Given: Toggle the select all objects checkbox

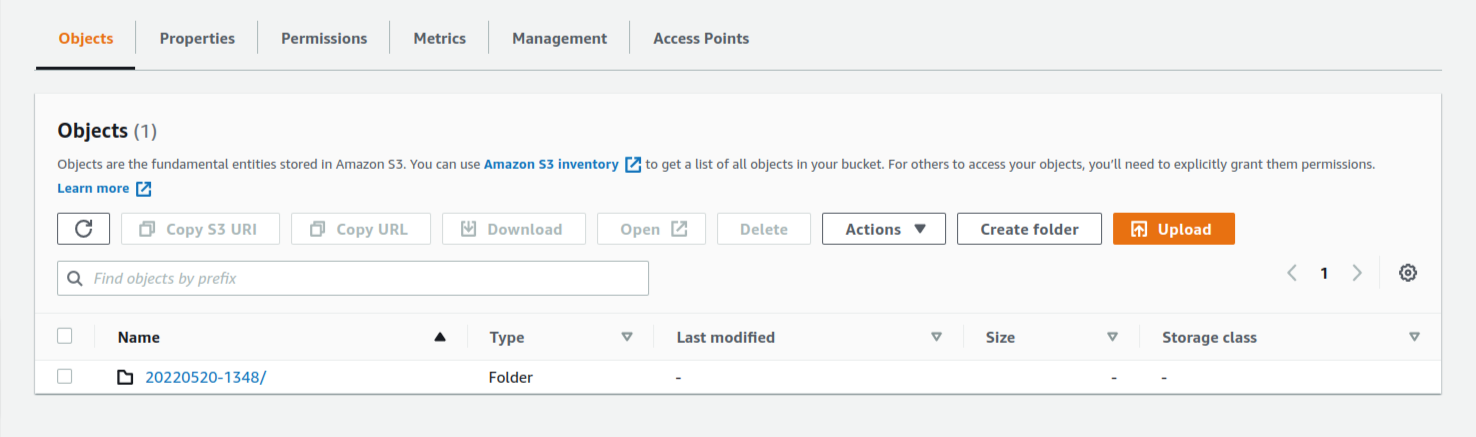Looking at the screenshot, I should click(x=65, y=336).
